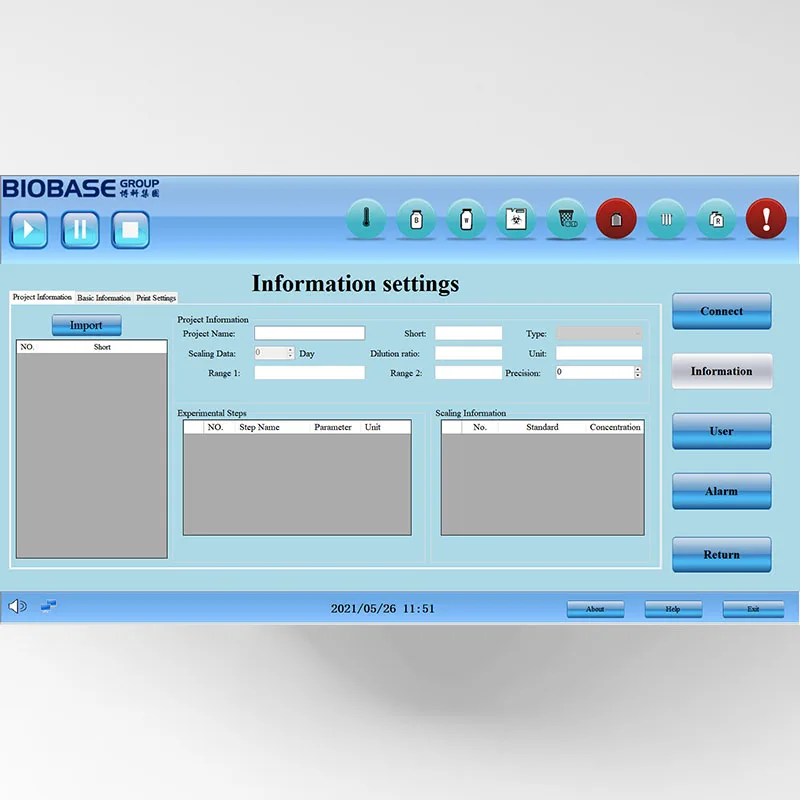Click the bottle icon labeled W
This screenshot has height=800, width=800.
(466, 219)
